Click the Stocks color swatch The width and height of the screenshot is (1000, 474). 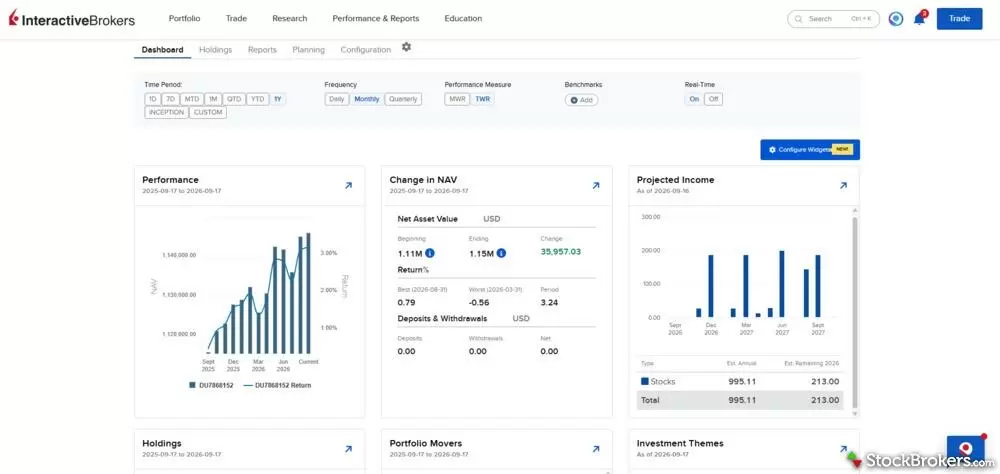click(x=645, y=381)
